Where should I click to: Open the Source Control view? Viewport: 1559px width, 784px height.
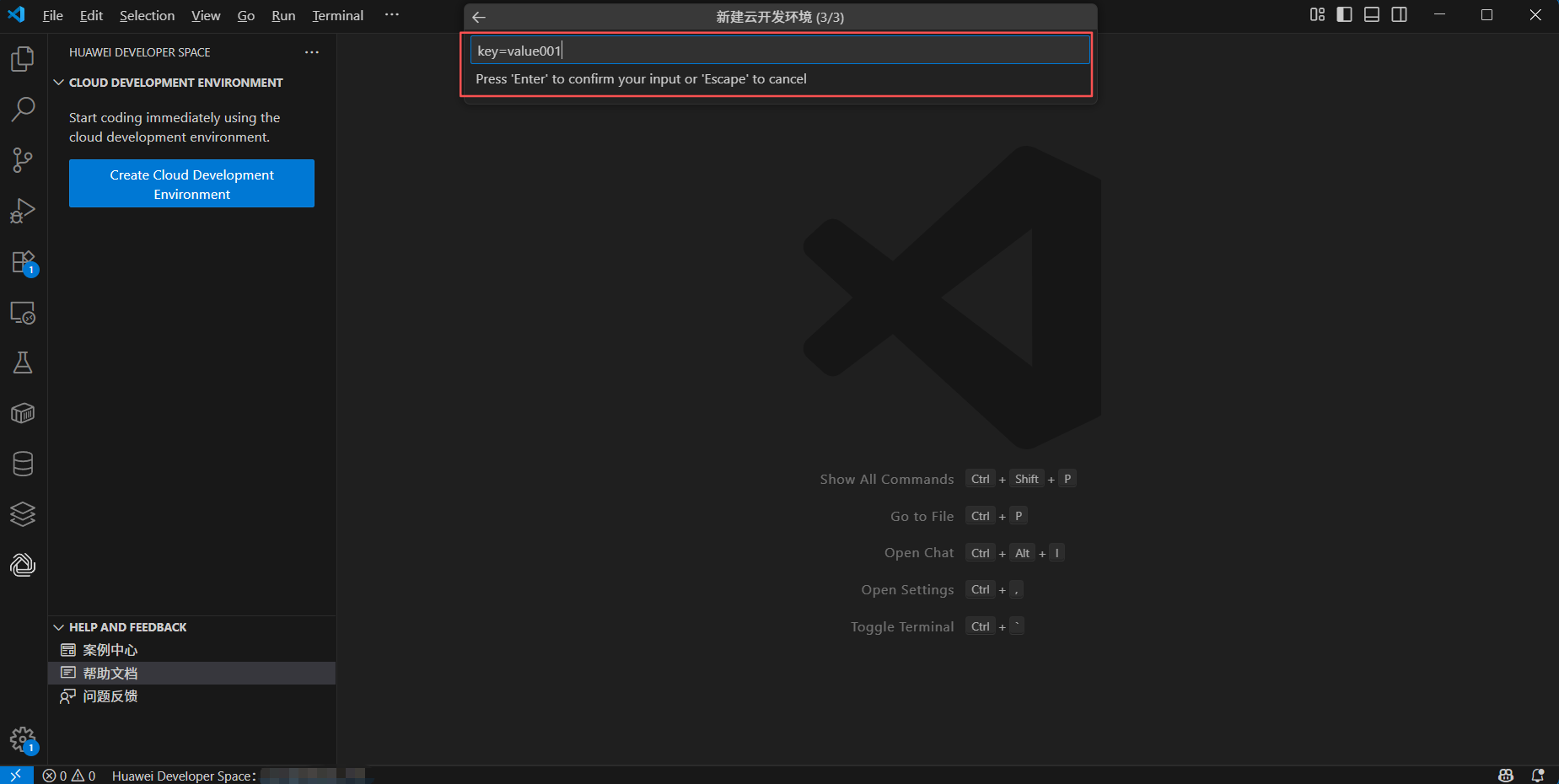point(23,160)
